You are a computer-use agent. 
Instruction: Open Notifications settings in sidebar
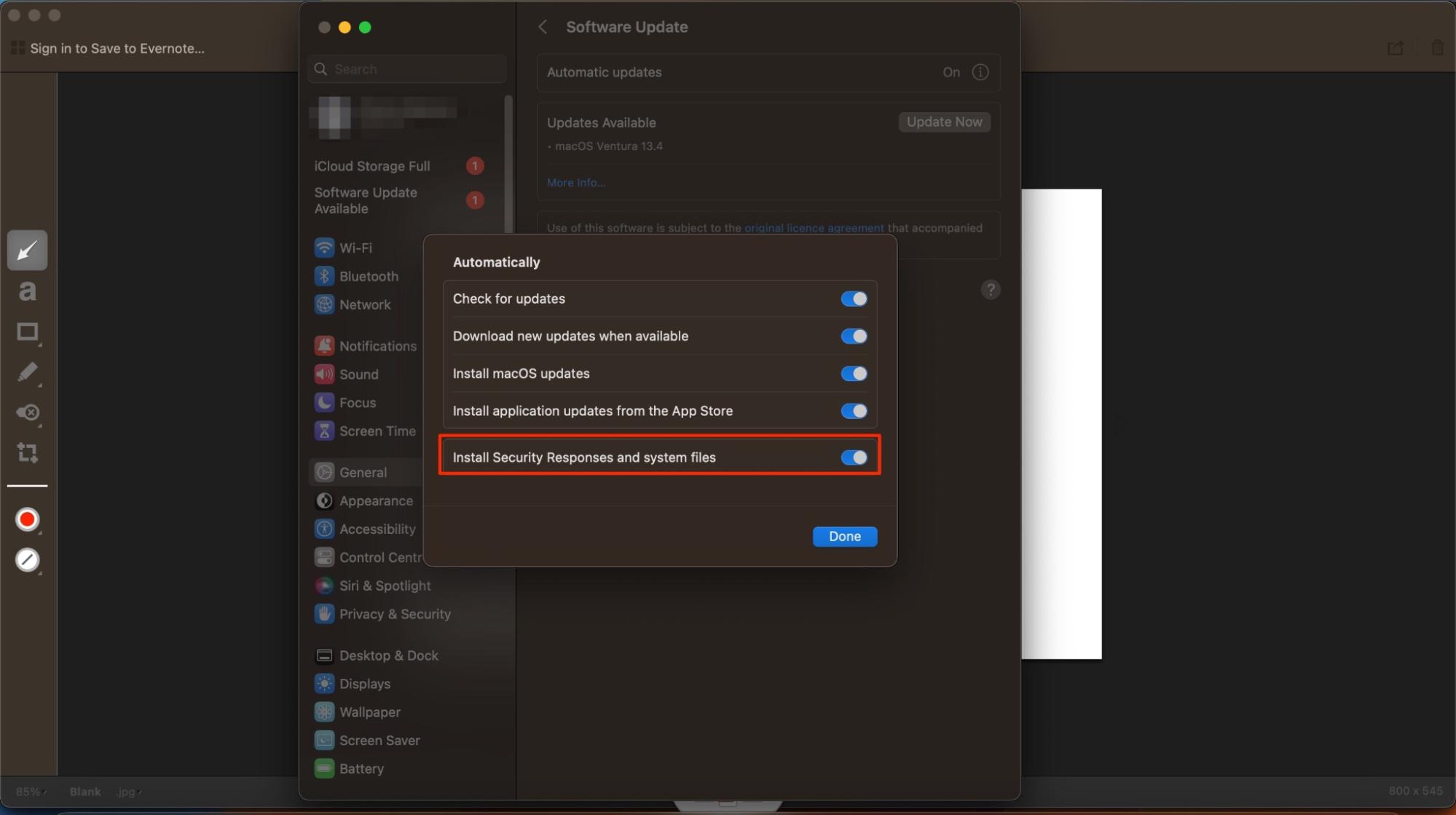click(x=367, y=346)
